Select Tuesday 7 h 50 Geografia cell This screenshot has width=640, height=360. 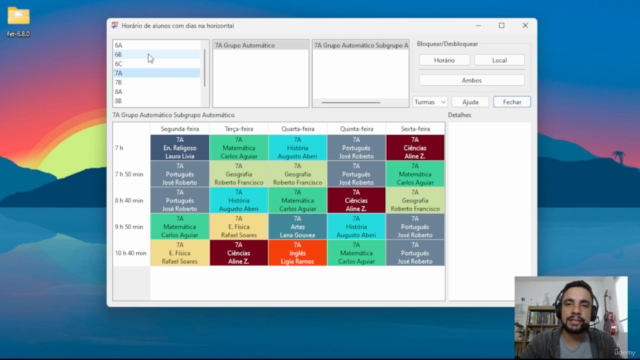[x=239, y=174]
